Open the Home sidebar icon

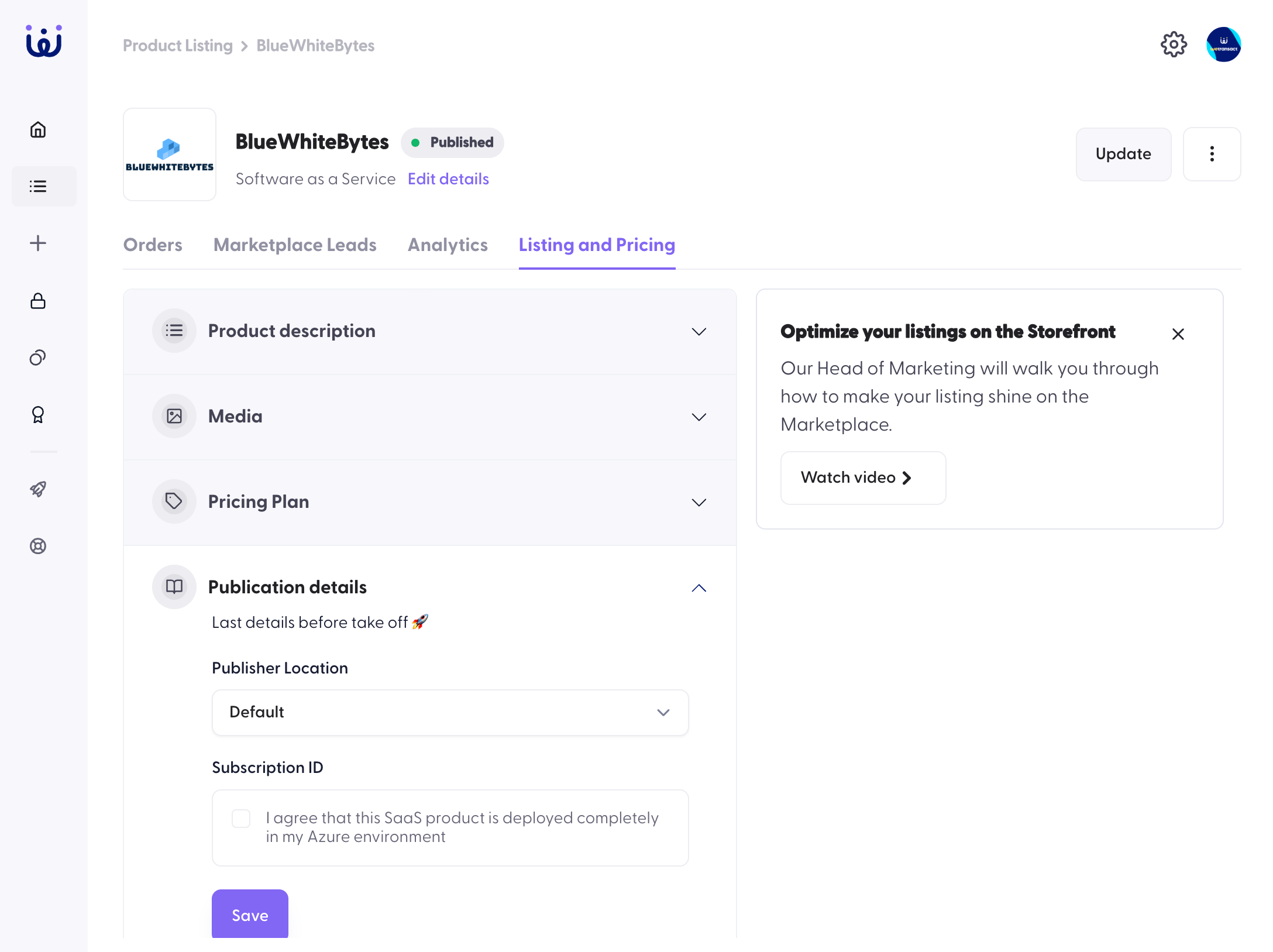[x=38, y=129]
